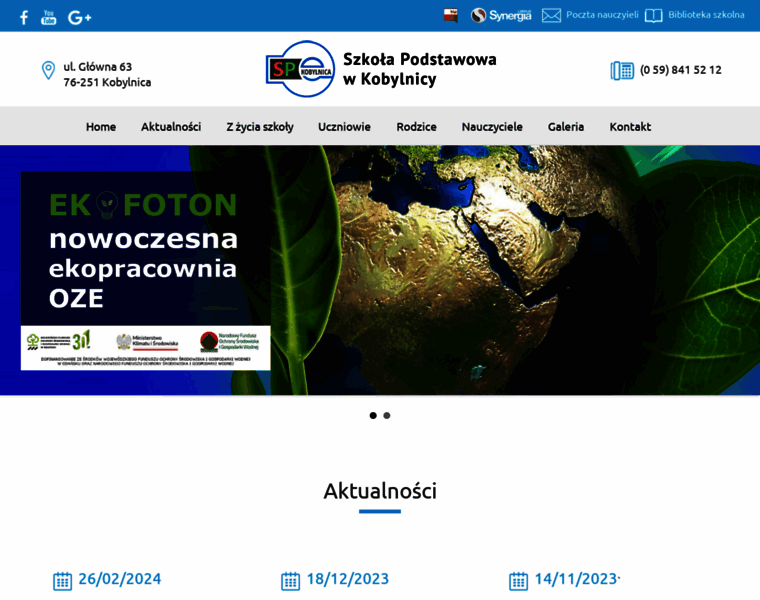Open the Uczniowie menu item
Screen dimensions: 760x600
coord(345,127)
